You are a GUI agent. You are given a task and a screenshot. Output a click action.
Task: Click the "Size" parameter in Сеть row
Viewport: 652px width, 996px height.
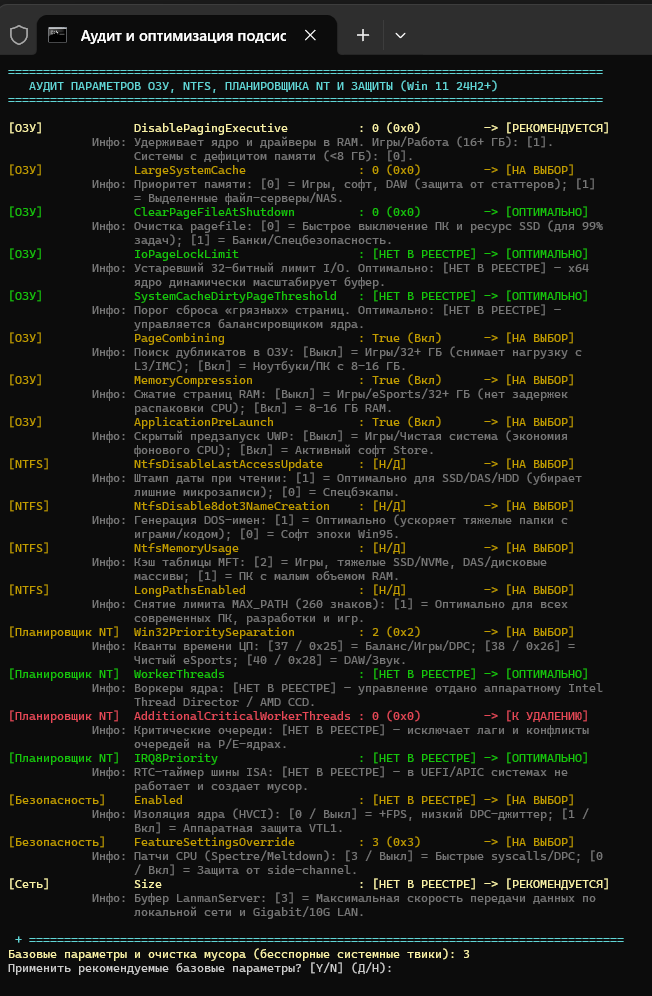pos(147,884)
